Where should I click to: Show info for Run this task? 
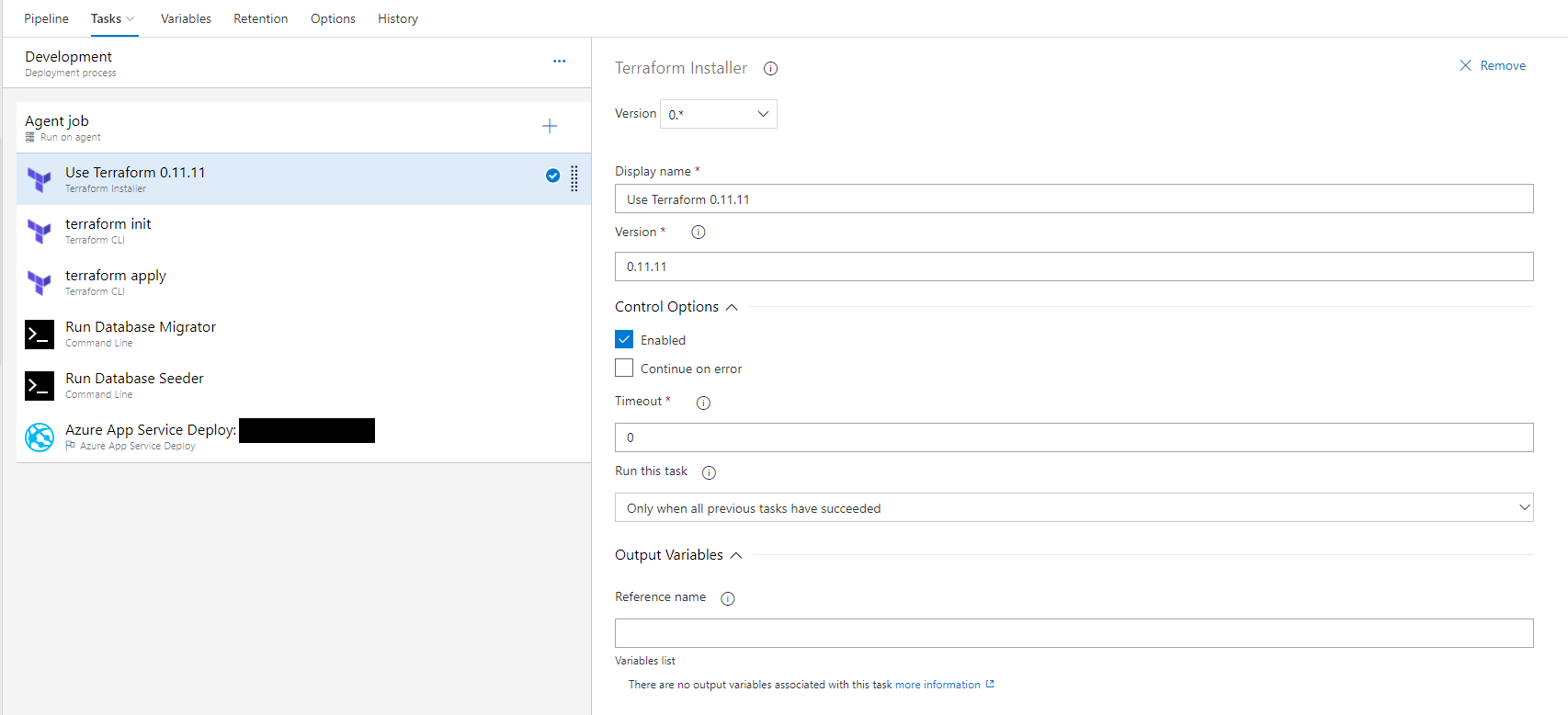[709, 472]
